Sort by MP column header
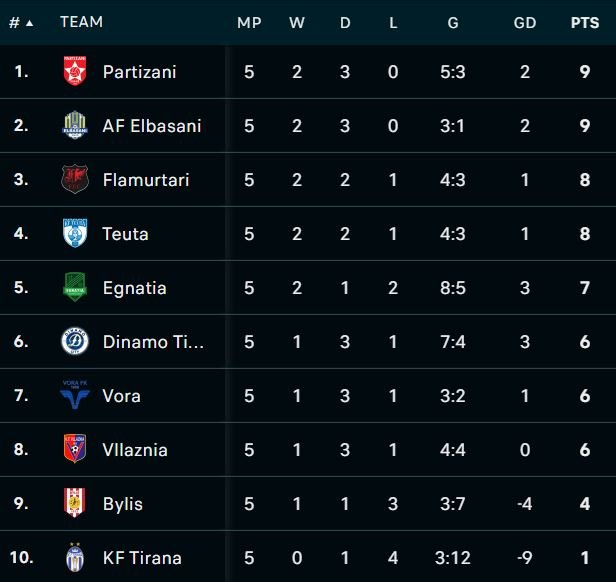Image resolution: width=616 pixels, height=582 pixels. click(249, 22)
